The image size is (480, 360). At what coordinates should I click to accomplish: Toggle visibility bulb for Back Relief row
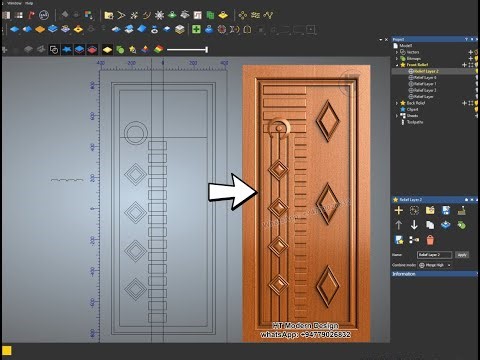[x=477, y=103]
